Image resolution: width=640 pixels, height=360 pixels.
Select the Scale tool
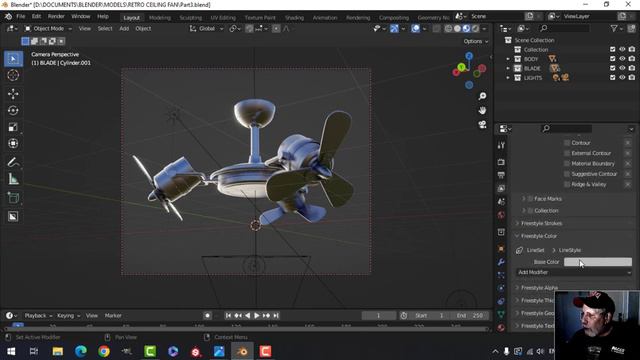point(13,127)
